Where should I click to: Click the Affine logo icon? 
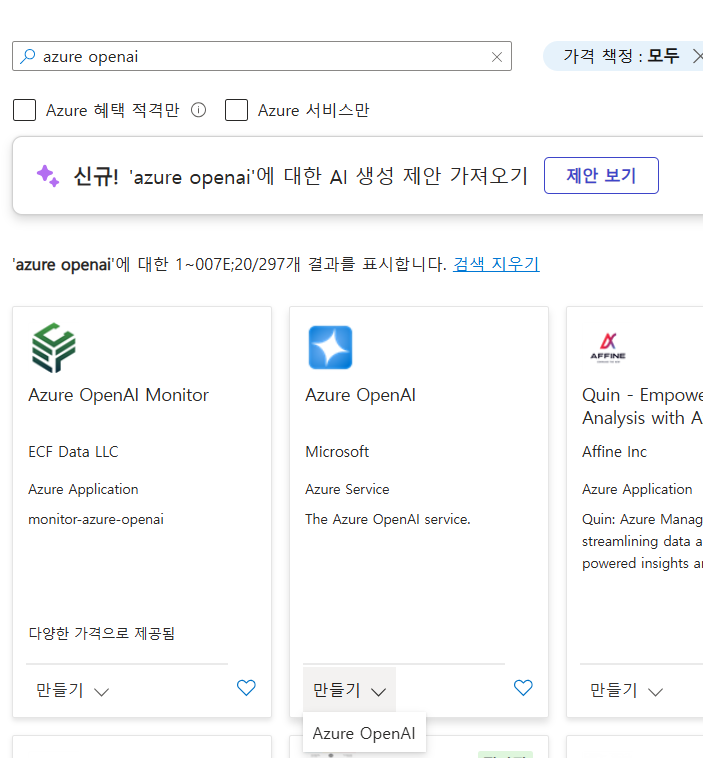(x=608, y=348)
